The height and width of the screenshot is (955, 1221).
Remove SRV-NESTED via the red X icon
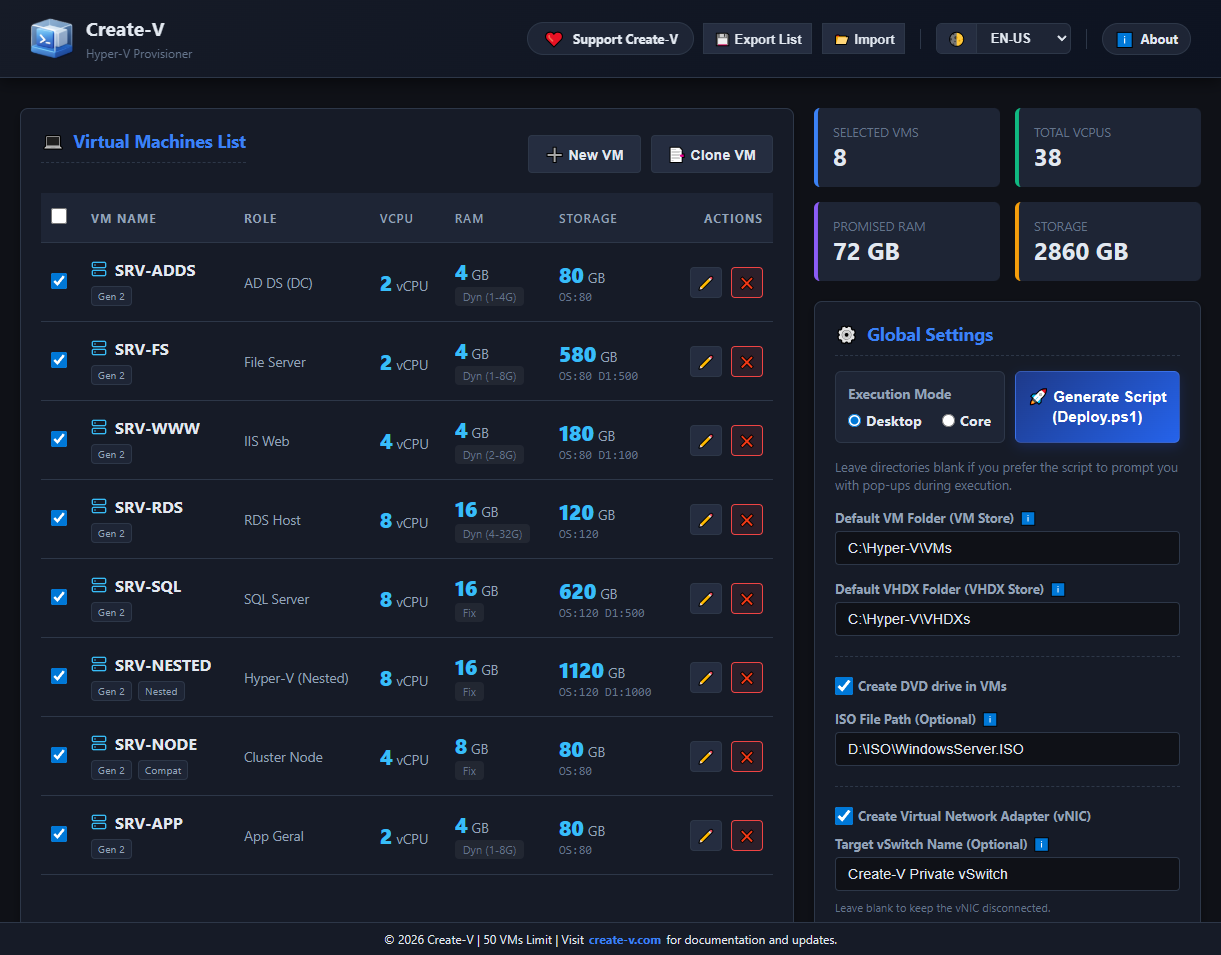[x=746, y=678]
